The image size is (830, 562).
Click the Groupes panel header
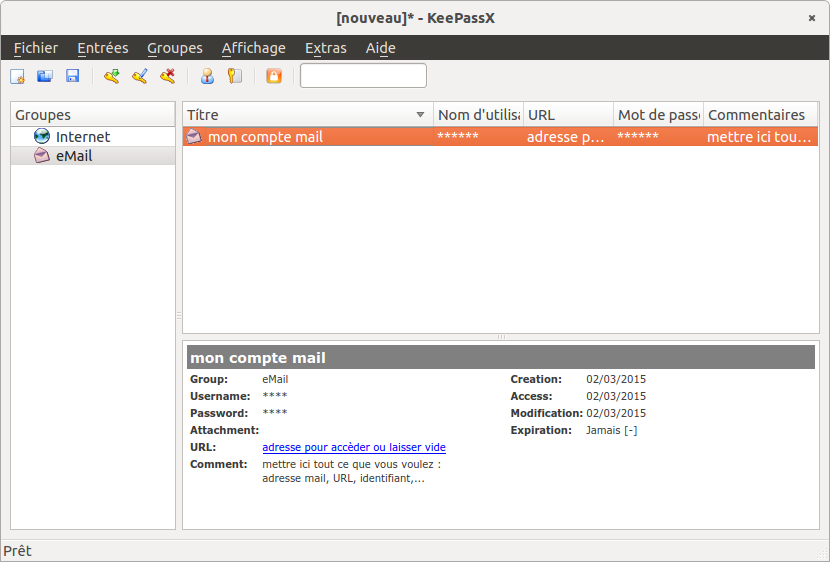pos(93,114)
